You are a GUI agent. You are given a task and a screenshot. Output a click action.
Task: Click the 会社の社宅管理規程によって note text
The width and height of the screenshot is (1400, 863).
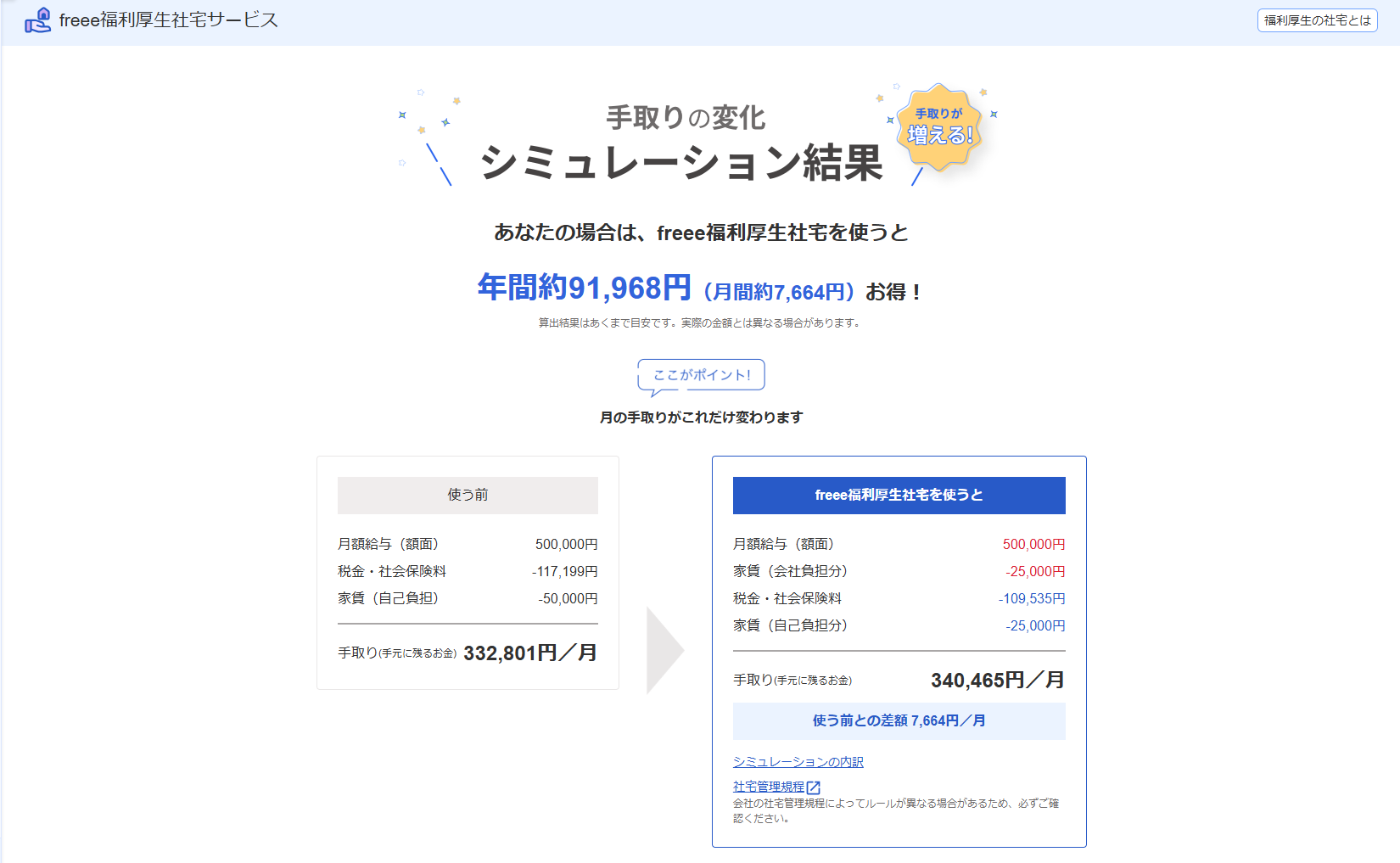click(x=896, y=811)
